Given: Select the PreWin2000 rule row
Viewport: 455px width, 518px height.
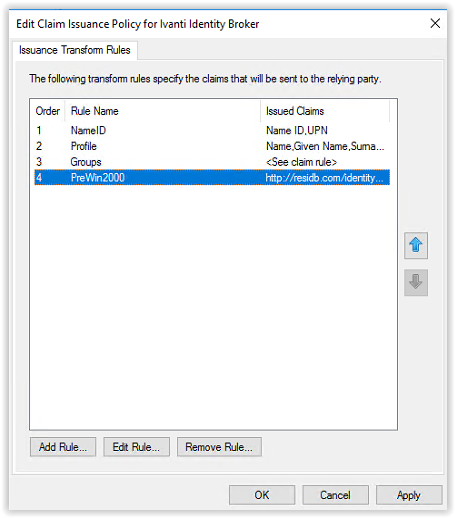Looking at the screenshot, I should [x=212, y=177].
